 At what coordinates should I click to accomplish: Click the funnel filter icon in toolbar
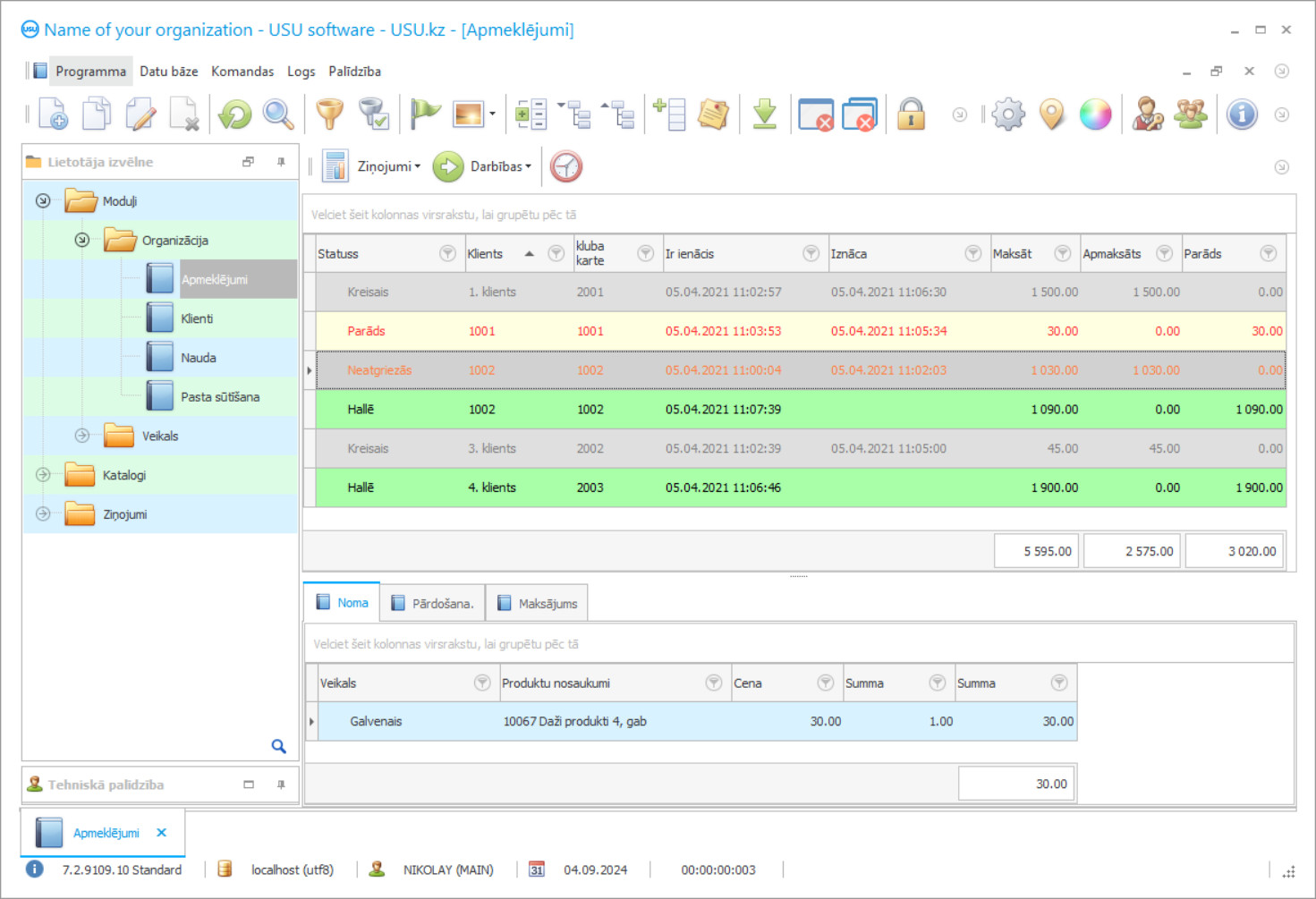tap(330, 114)
